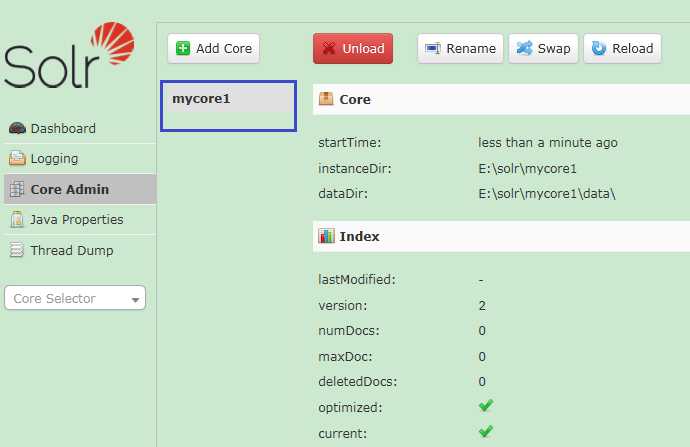Viewport: 690px width, 447px height.
Task: Click the Index section heading
Action: click(x=359, y=236)
